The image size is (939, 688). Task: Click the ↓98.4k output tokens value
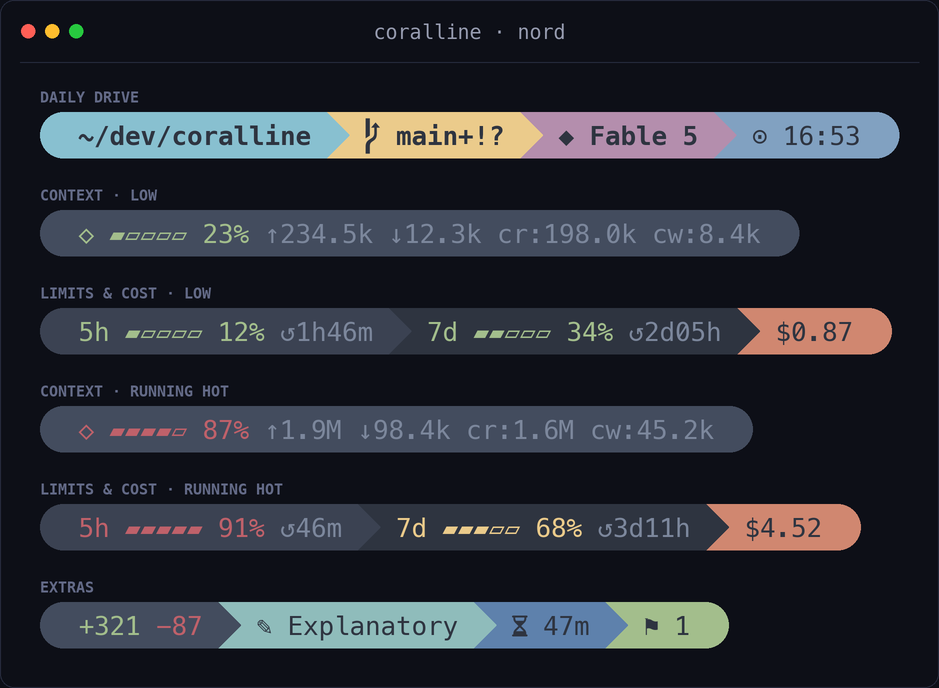(404, 430)
